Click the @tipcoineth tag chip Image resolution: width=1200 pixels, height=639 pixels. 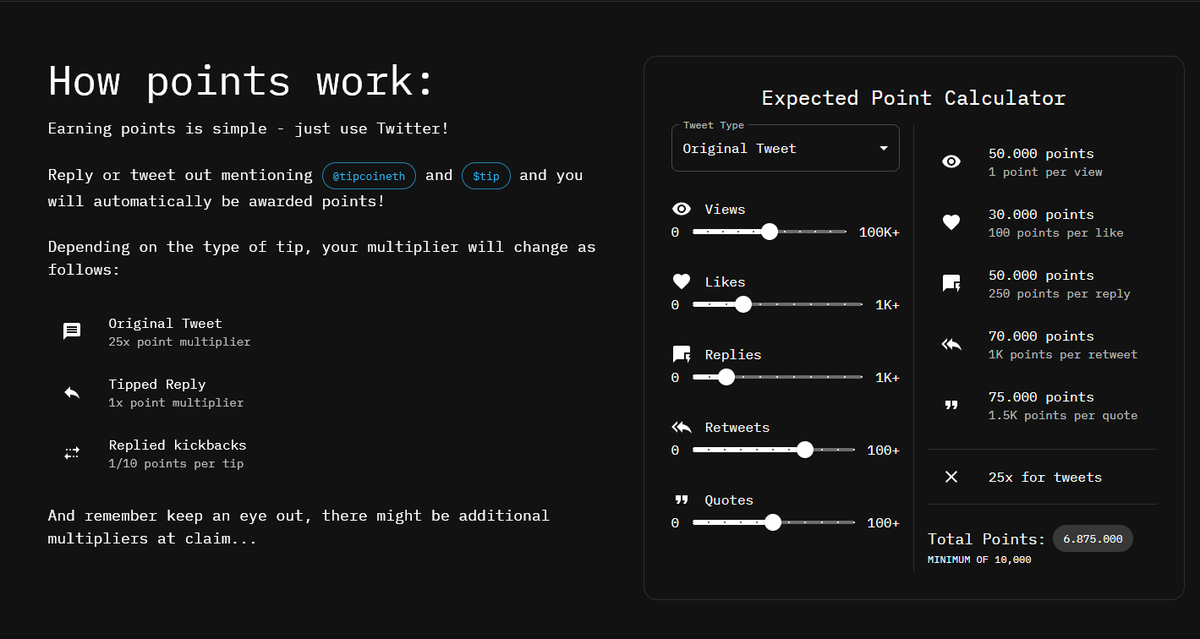point(369,176)
